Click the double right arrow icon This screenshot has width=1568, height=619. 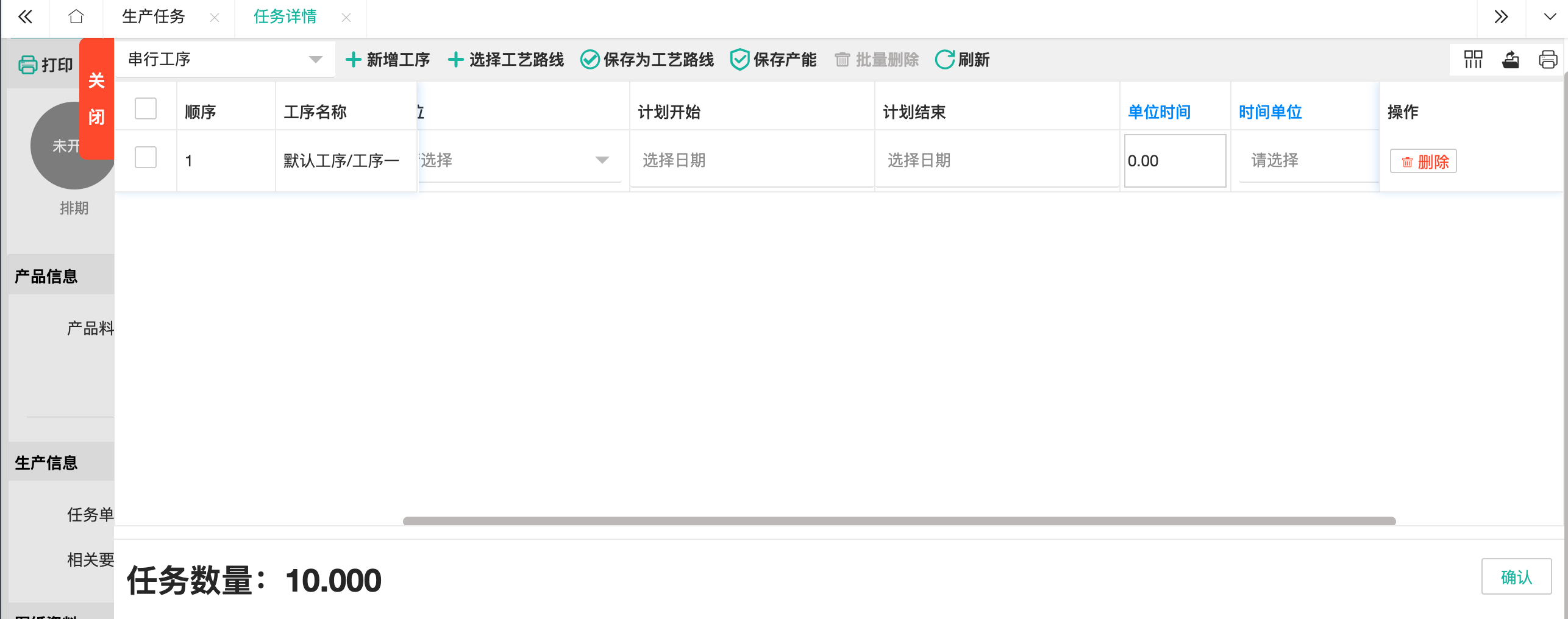[x=1500, y=16]
